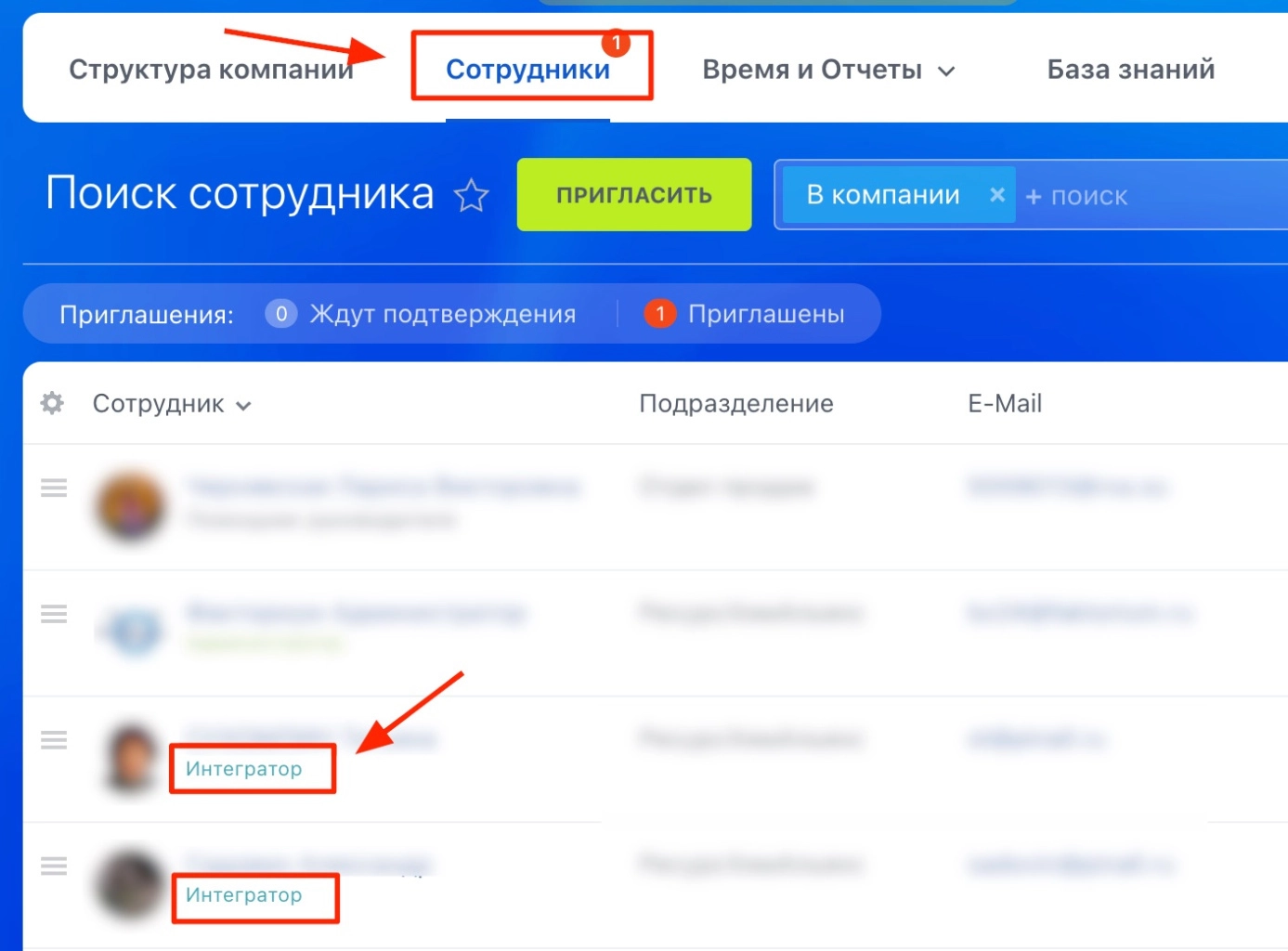Viewport: 1288px width, 951px height.
Task: Click the 'Подразделение' column header
Action: point(735,404)
